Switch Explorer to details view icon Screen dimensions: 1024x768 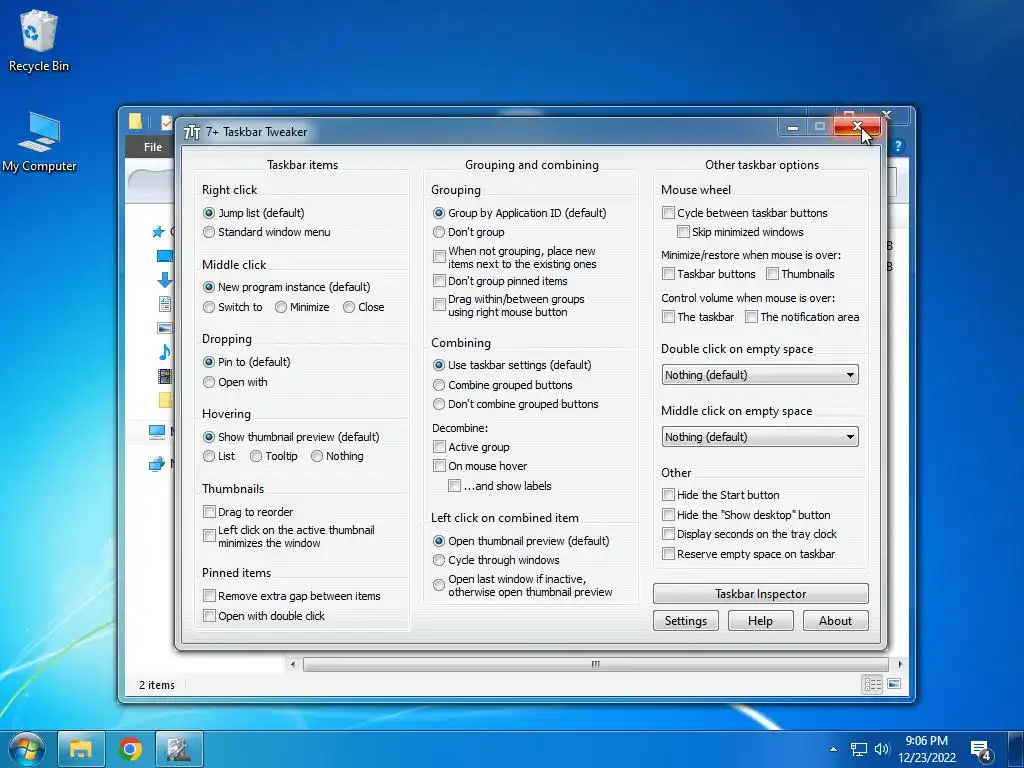pyautogui.click(x=872, y=684)
